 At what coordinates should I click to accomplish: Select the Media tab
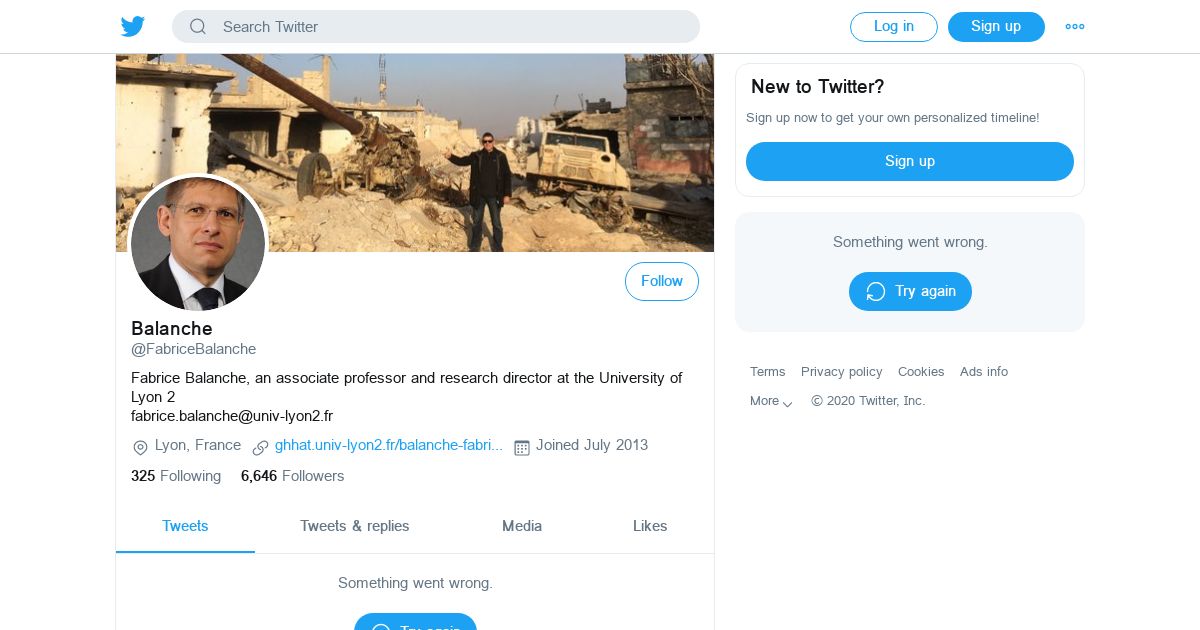tap(522, 526)
